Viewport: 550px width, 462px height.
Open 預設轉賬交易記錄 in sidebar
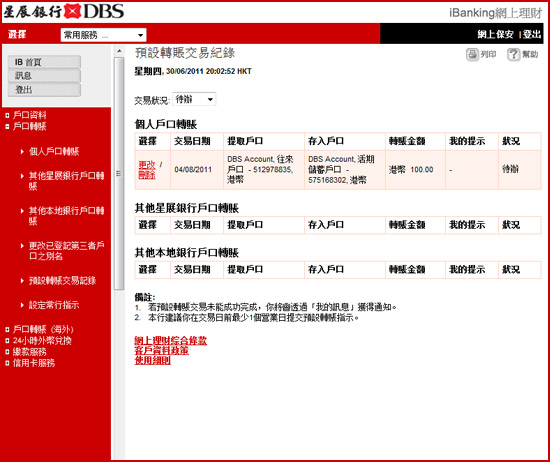tap(62, 281)
